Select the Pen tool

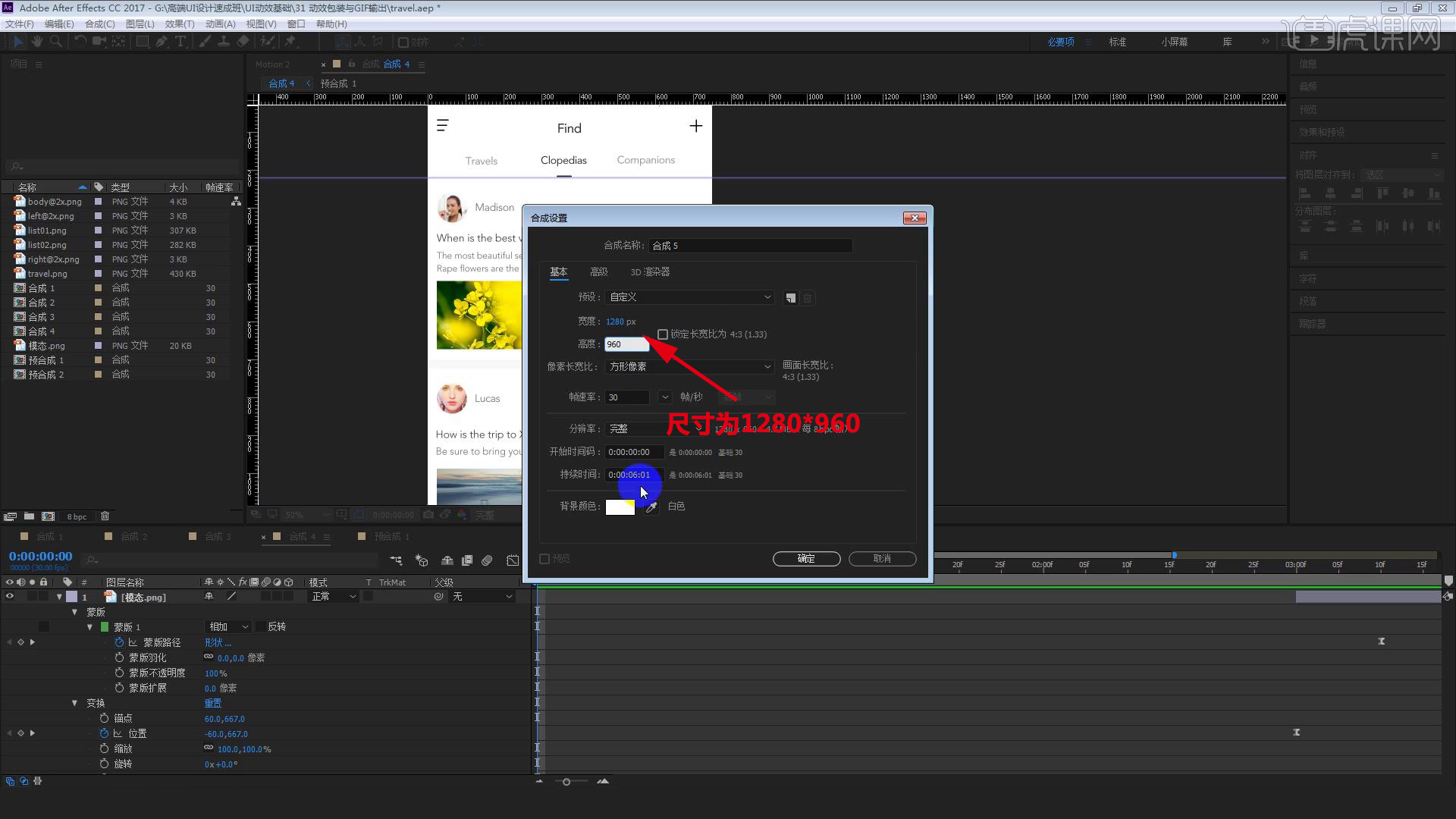(x=162, y=42)
